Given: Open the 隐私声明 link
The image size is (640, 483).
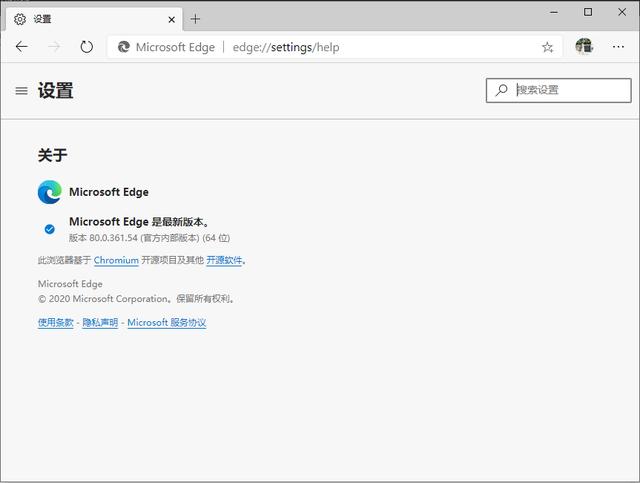Looking at the screenshot, I should click(100, 323).
